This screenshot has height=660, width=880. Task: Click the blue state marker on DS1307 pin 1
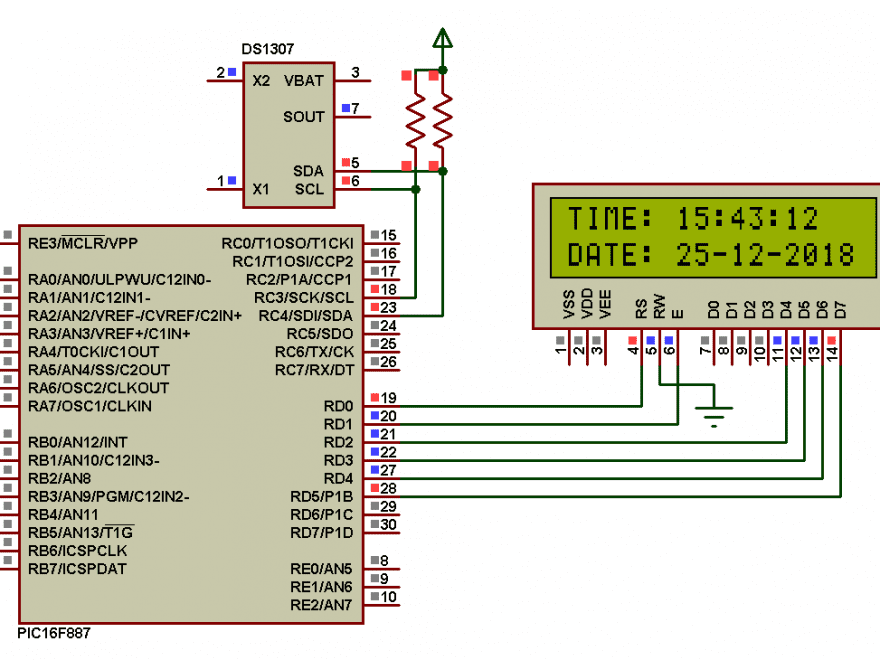pos(232,180)
